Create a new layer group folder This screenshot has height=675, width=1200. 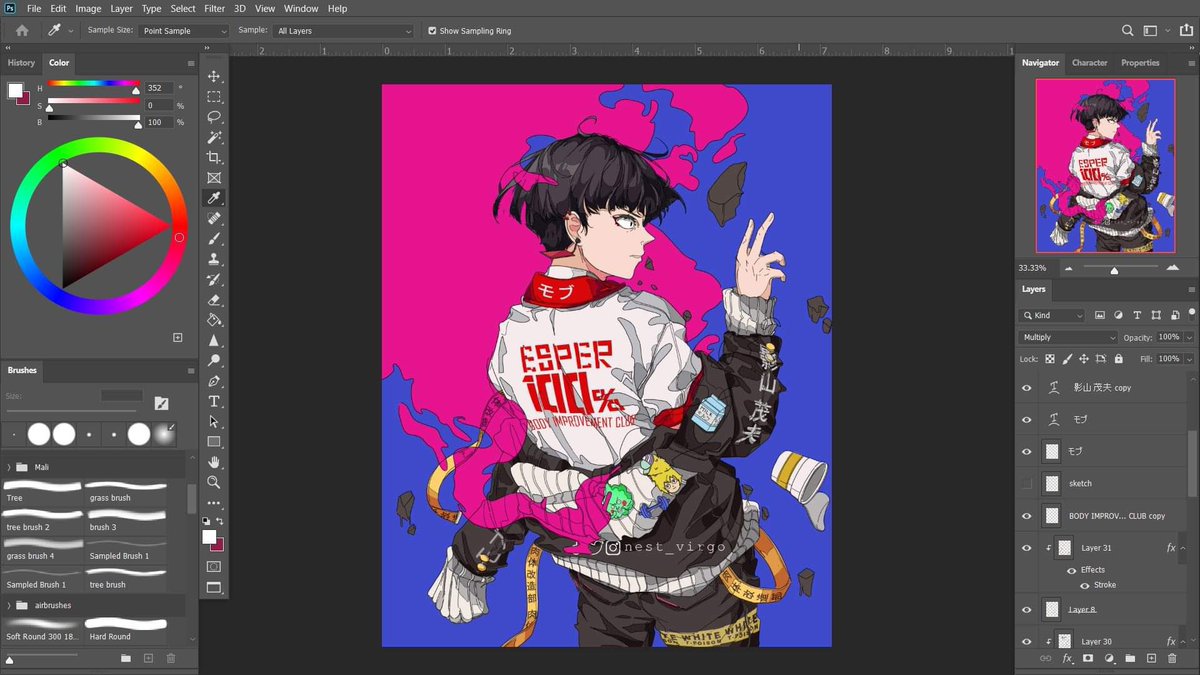[1130, 658]
